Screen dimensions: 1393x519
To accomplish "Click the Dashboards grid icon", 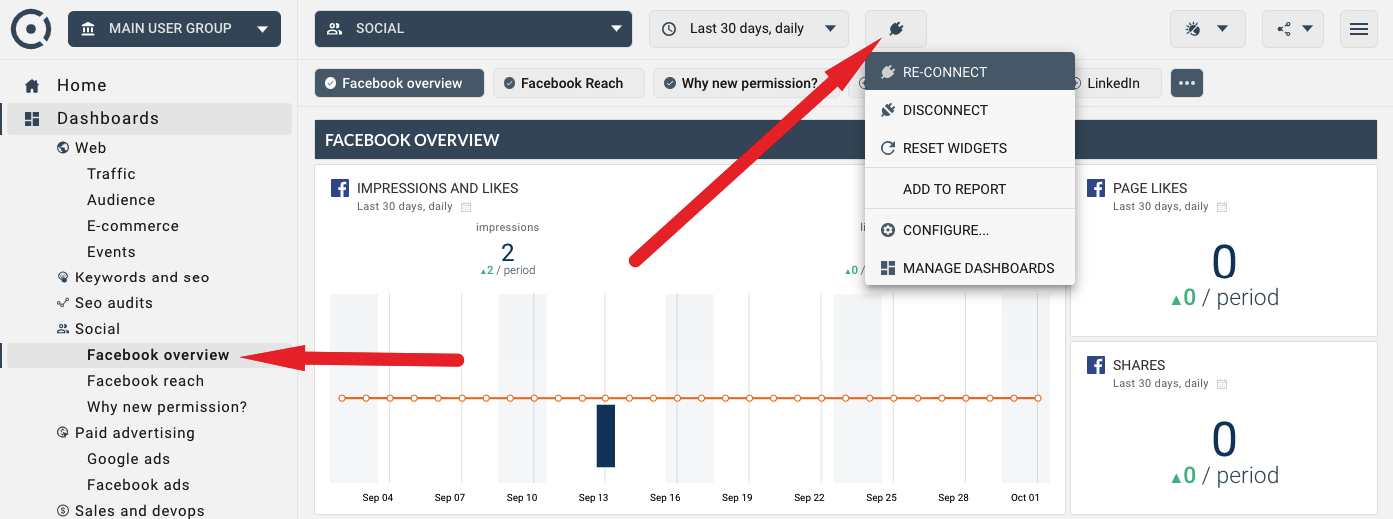I will pos(32,118).
